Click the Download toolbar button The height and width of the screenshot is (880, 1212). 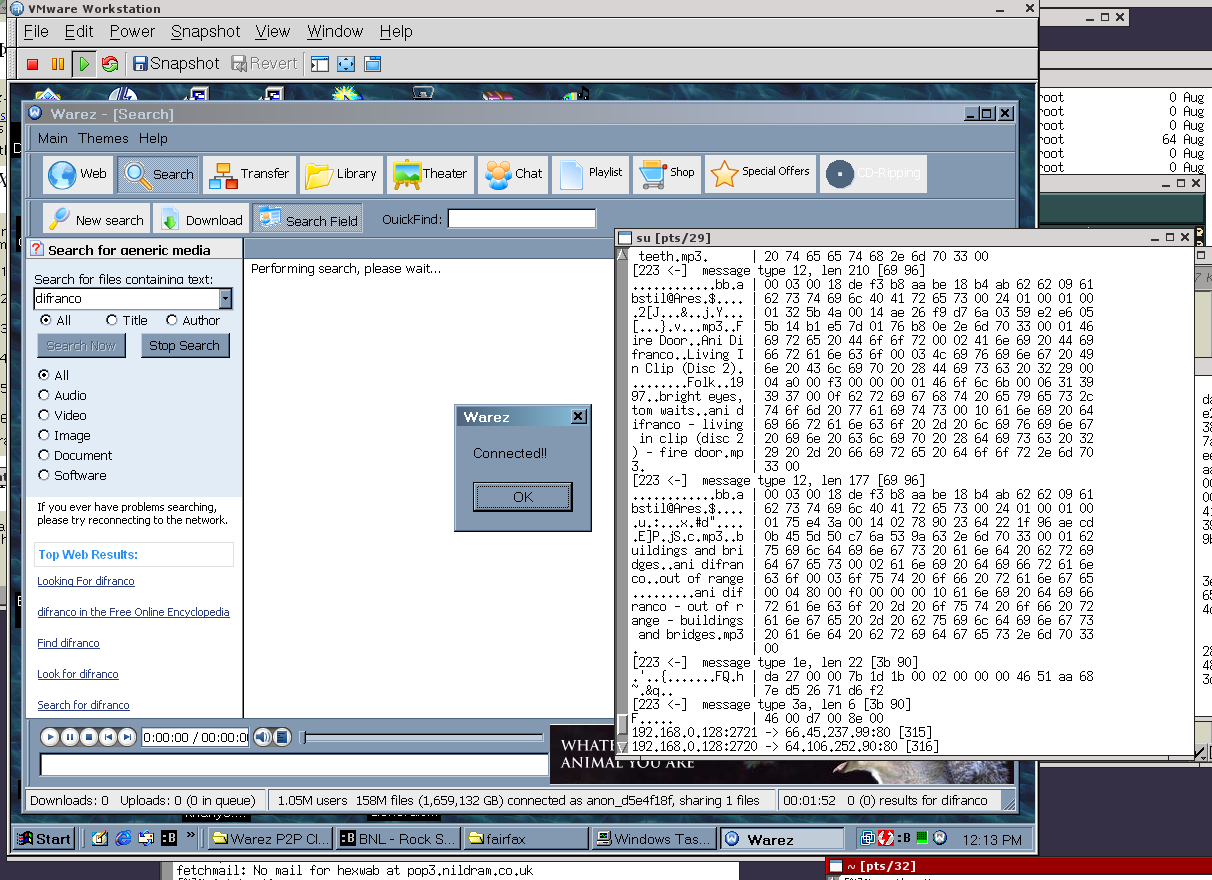coord(201,220)
